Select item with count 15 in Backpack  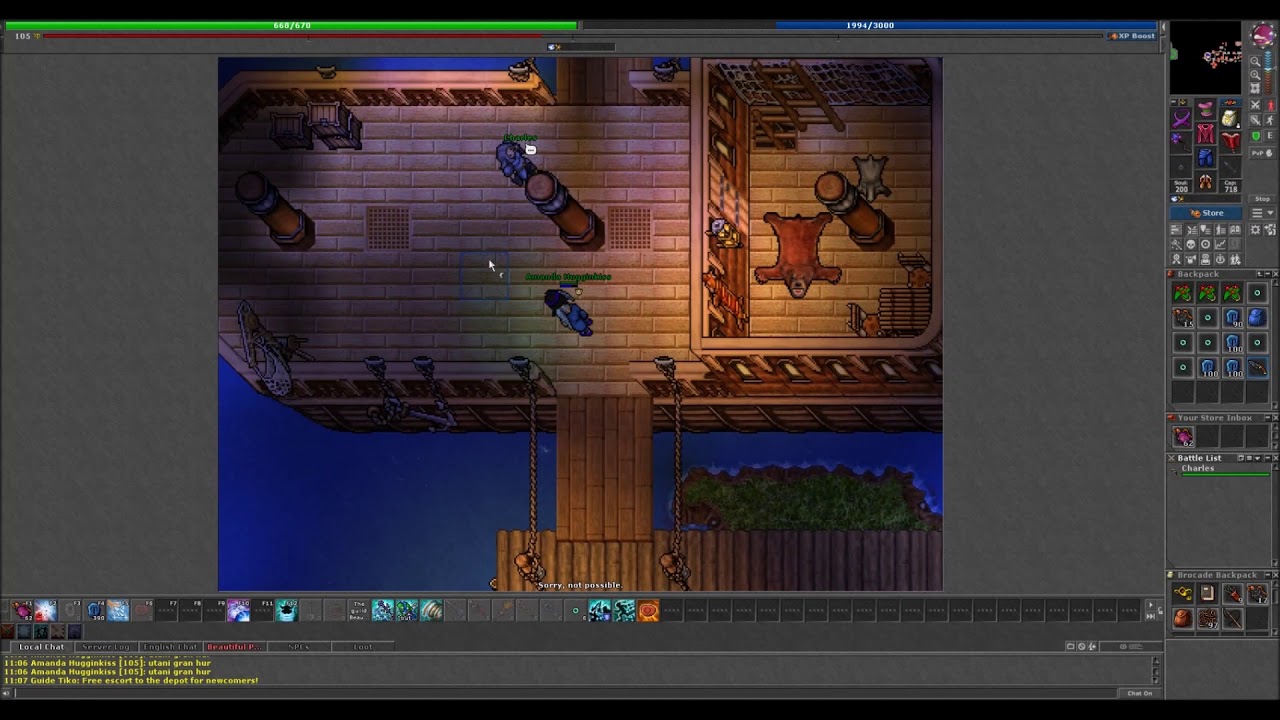coord(1183,318)
